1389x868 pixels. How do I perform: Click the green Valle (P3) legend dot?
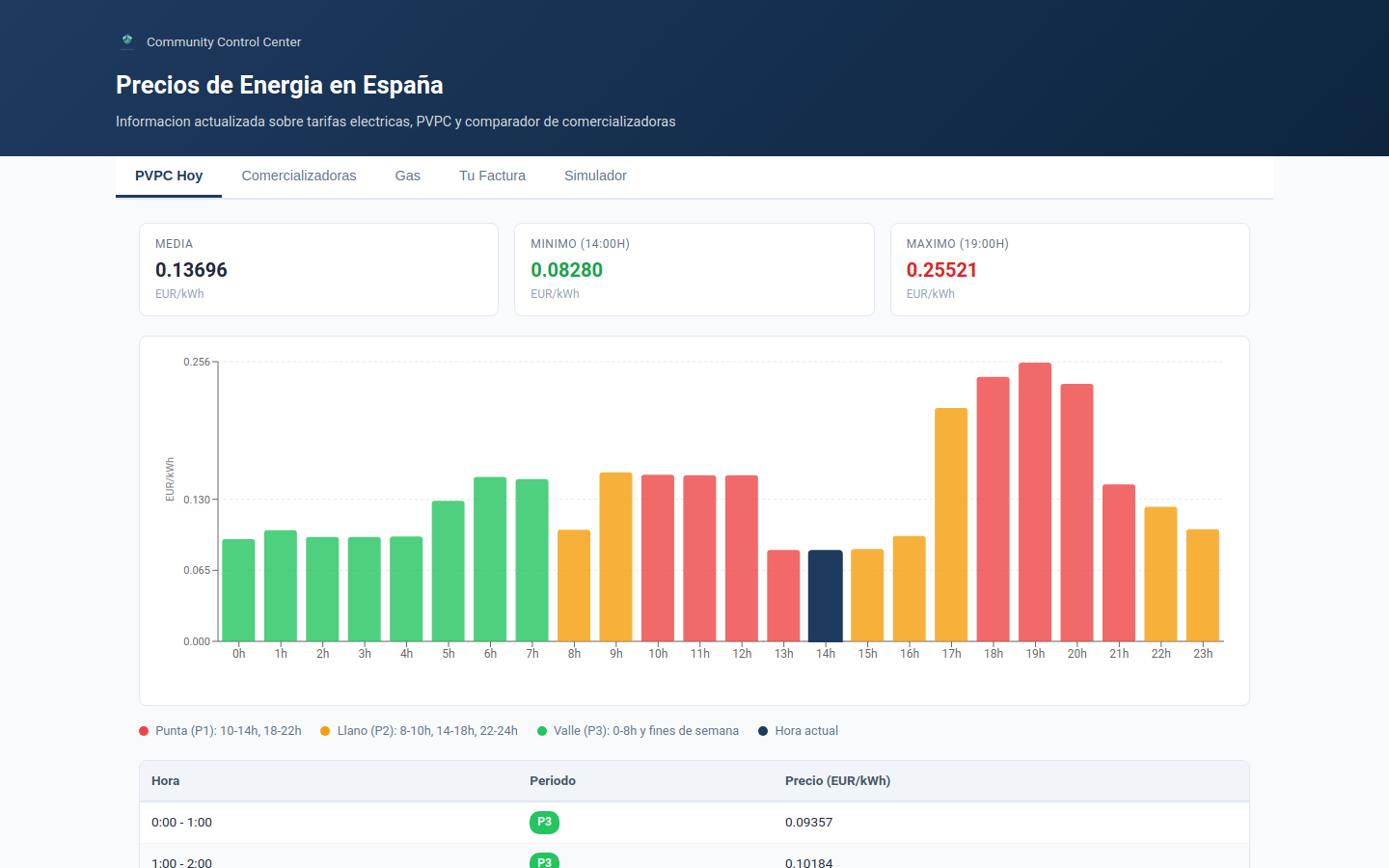[542, 731]
